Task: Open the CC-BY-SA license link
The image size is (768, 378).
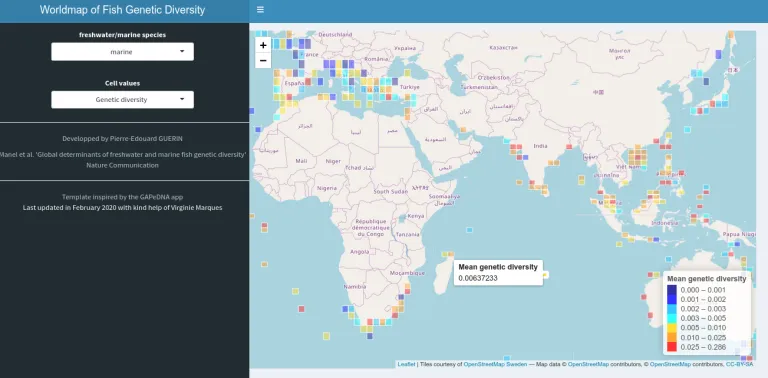Action: tap(739, 364)
